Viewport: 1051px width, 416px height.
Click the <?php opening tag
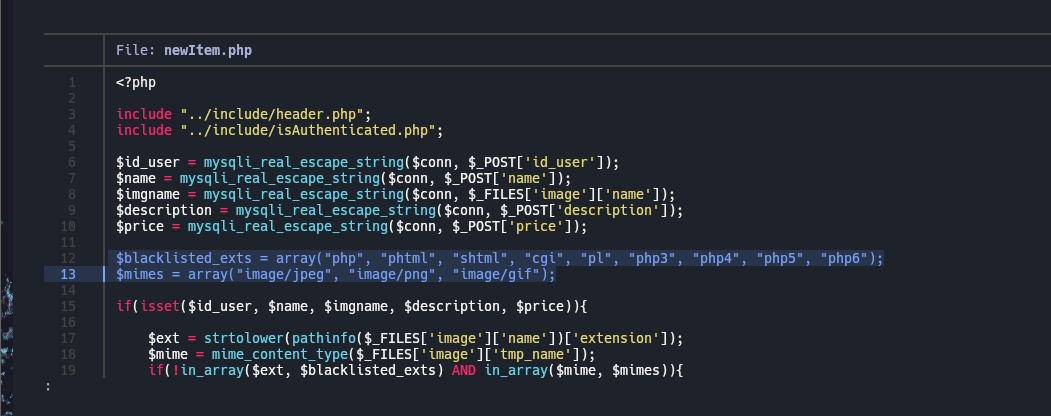[136, 83]
